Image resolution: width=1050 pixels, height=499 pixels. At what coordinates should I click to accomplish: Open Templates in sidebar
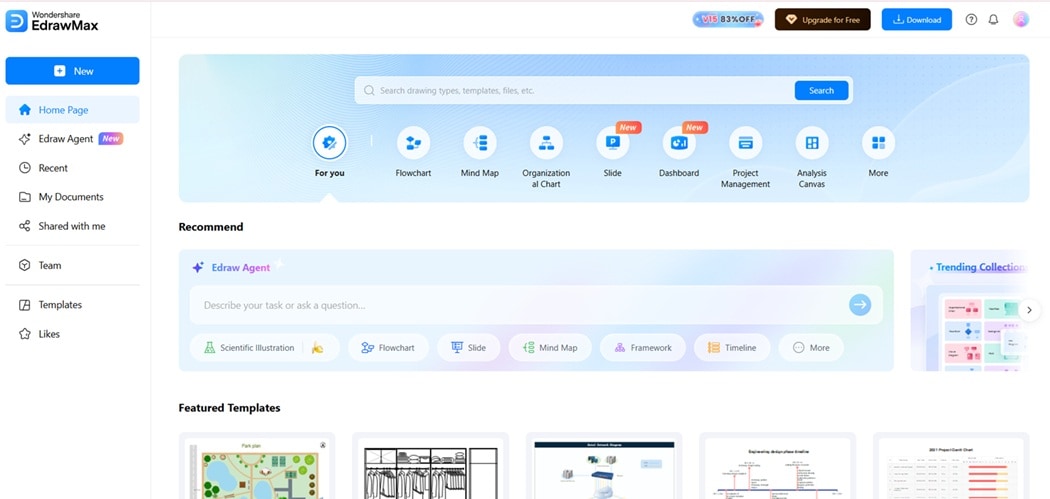click(x=72, y=305)
